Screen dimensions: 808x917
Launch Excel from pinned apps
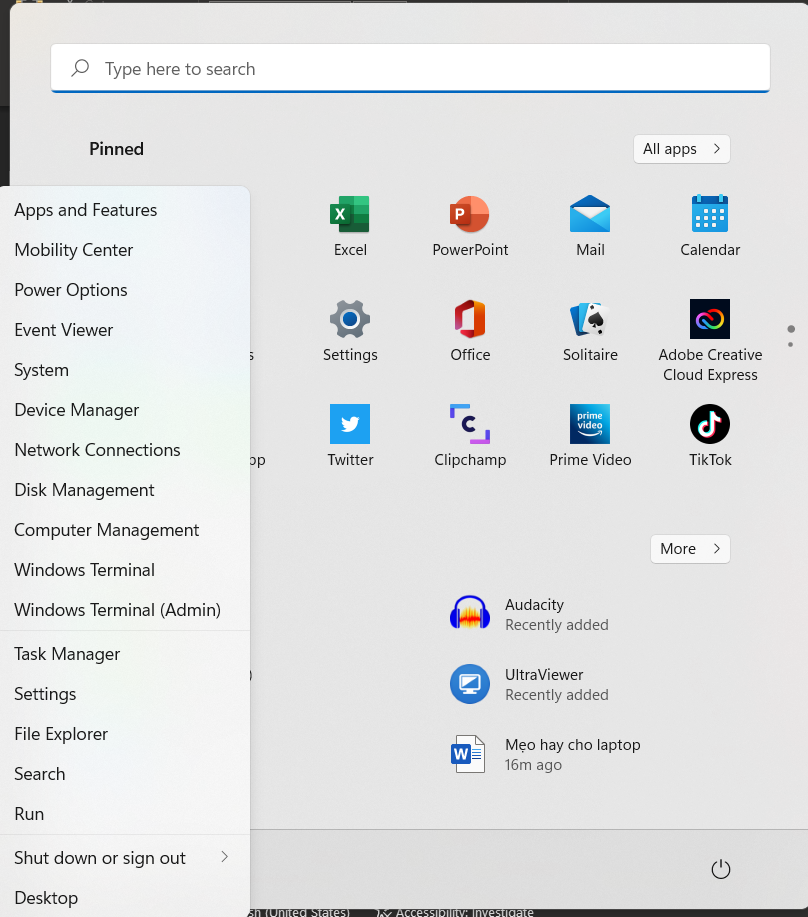pos(350,225)
